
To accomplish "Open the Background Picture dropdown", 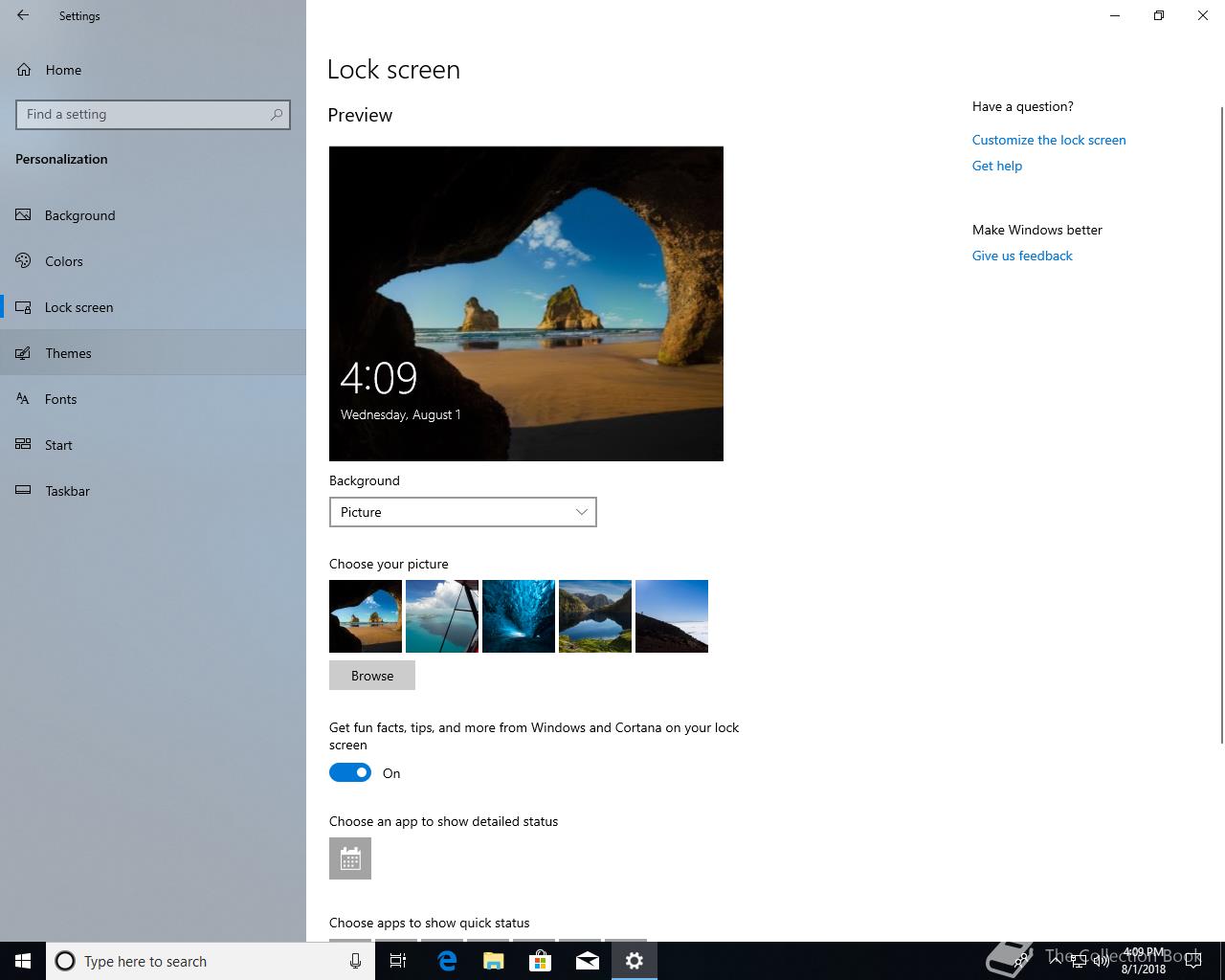I will tap(463, 512).
